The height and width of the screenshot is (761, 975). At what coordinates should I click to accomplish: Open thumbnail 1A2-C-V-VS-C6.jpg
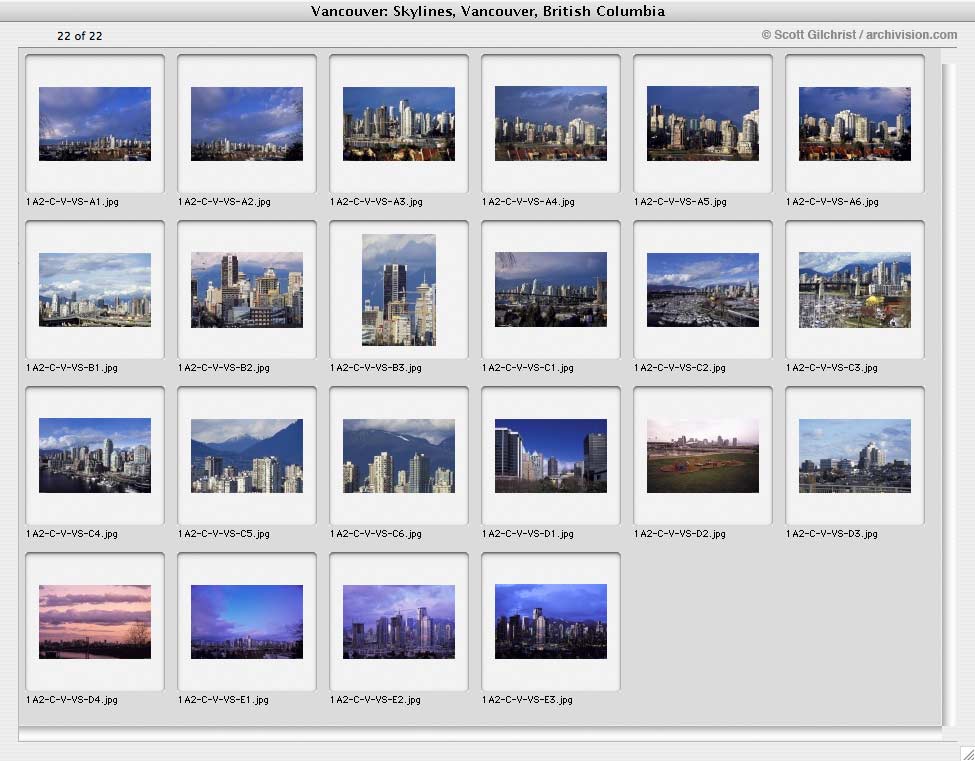point(399,456)
